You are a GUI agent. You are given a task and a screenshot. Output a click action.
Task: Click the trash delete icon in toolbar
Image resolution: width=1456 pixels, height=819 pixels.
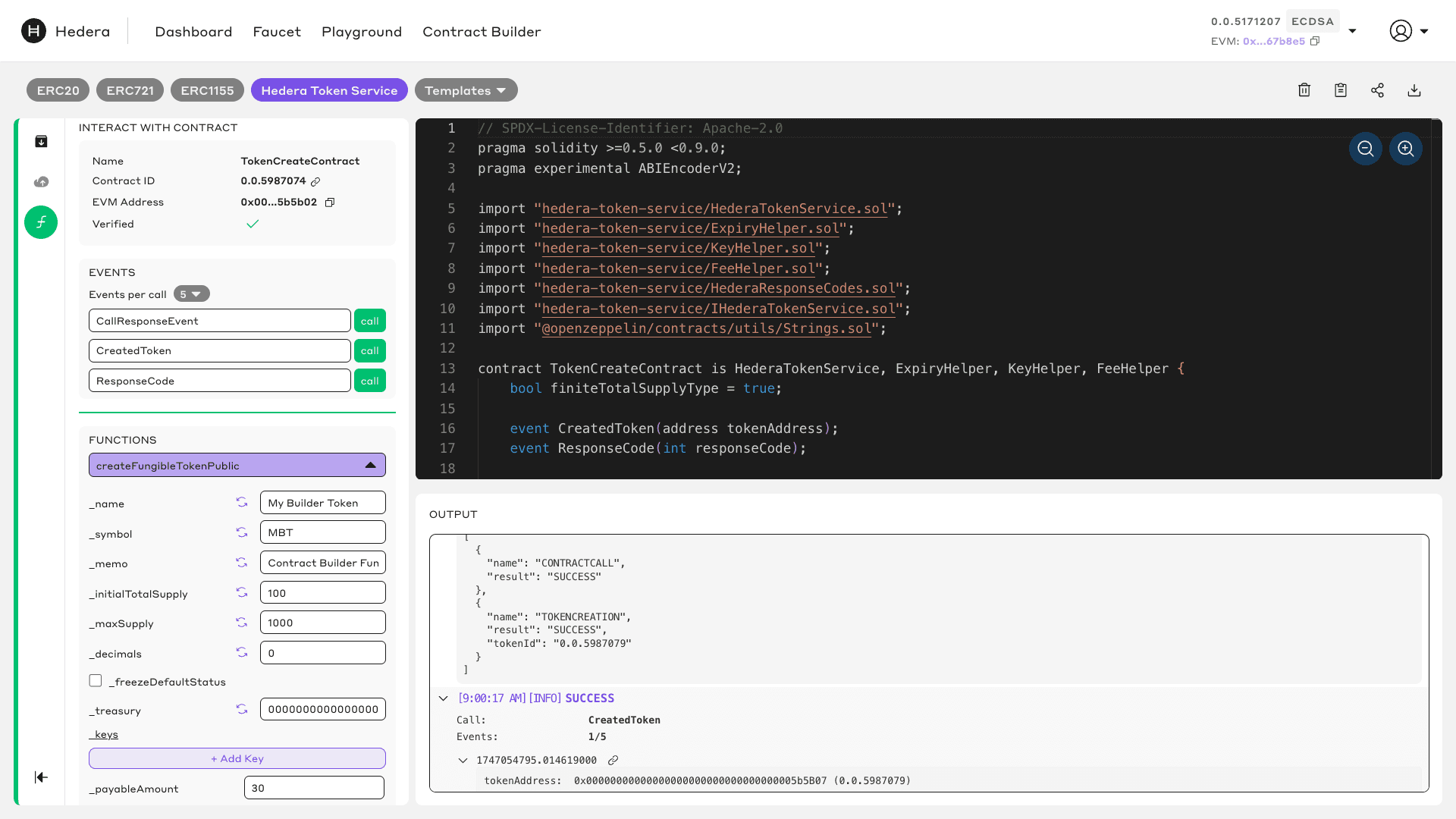click(1304, 90)
